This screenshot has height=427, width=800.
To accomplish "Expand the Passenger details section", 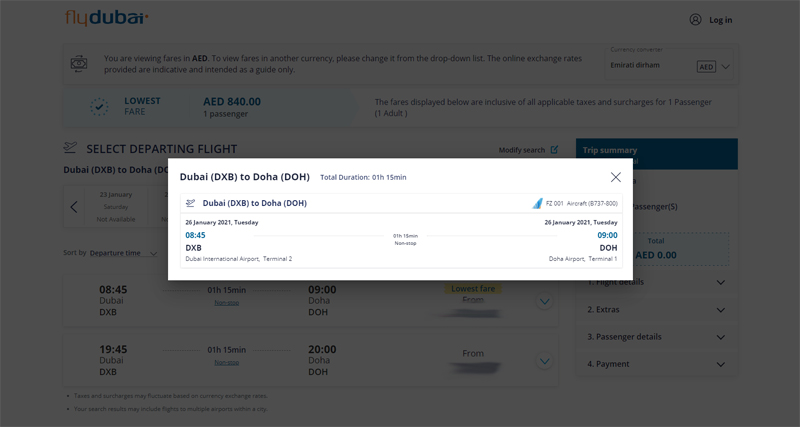I will click(721, 337).
